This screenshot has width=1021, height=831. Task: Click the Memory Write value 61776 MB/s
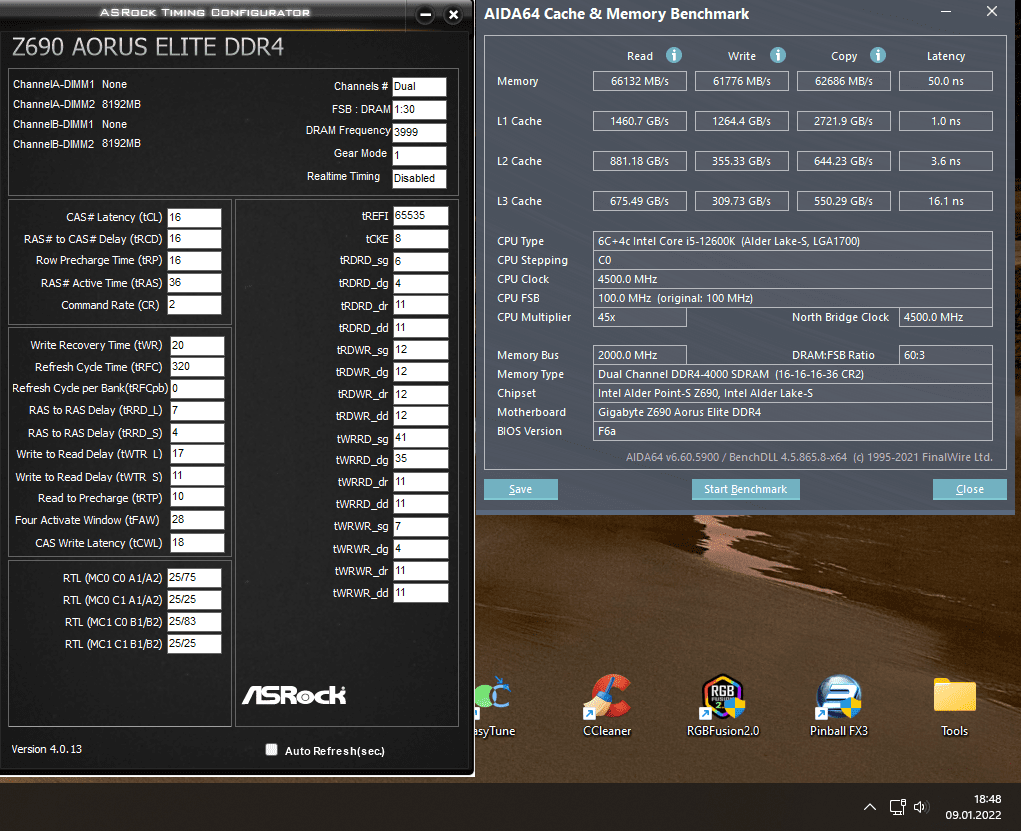coord(742,81)
